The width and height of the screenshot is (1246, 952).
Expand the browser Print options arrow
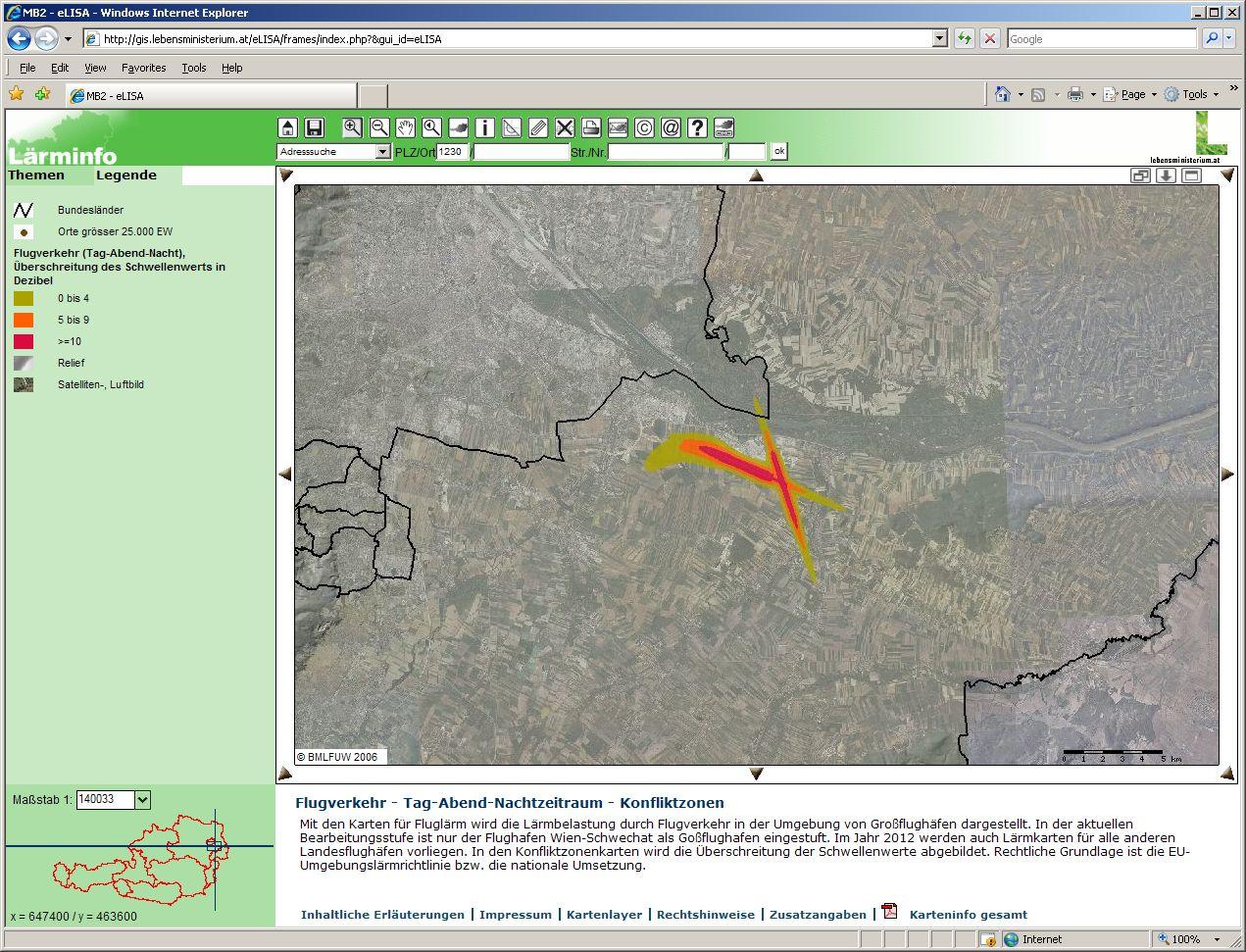[x=1093, y=94]
